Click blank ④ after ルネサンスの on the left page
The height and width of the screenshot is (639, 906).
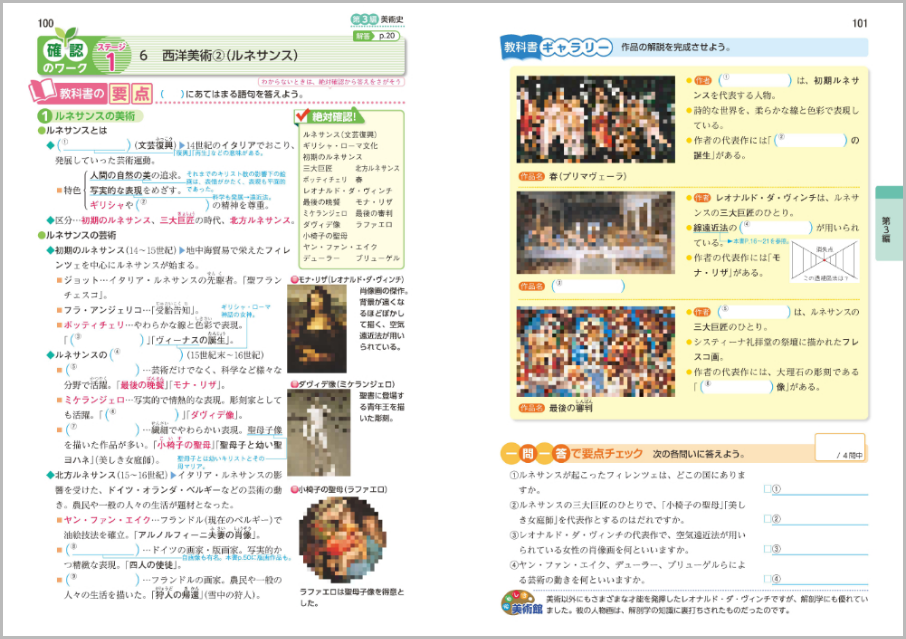coord(147,355)
